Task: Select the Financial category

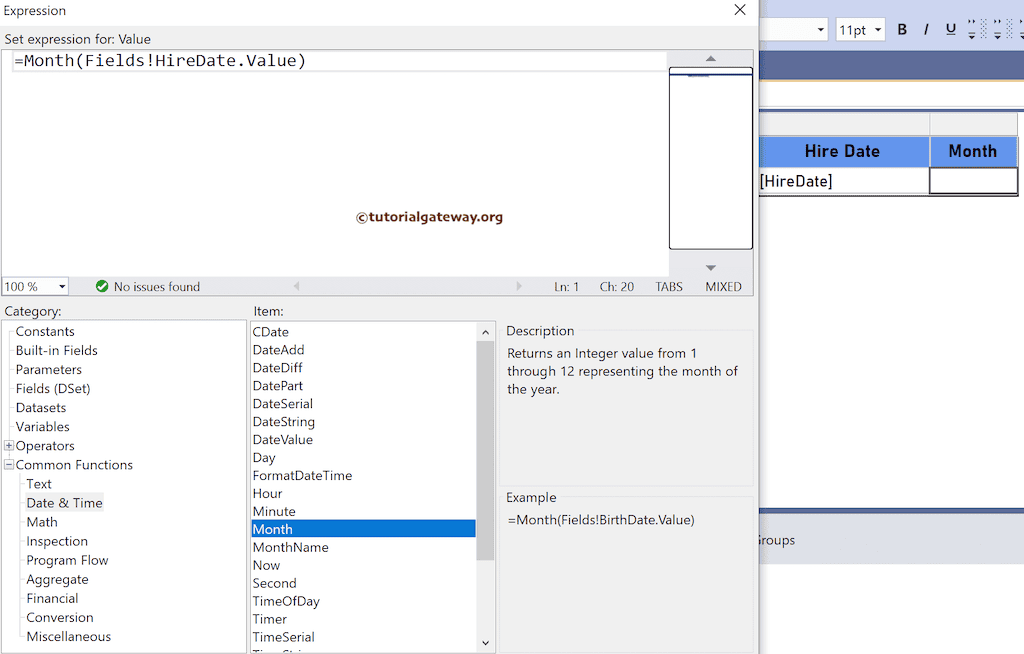Action: click(52, 598)
